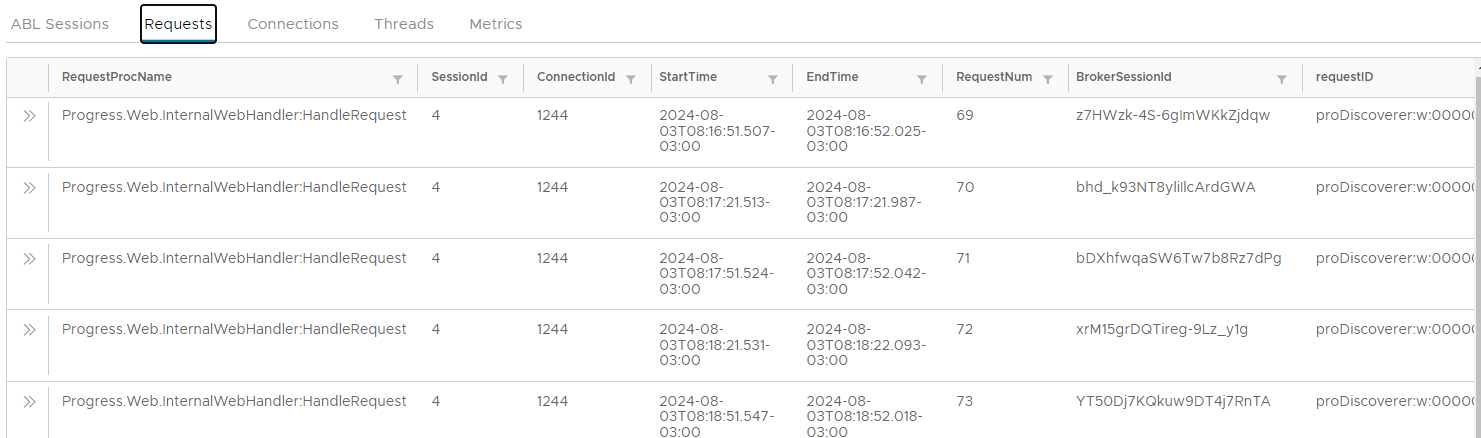The height and width of the screenshot is (438, 1481).
Task: Open the Metrics tab
Action: [x=496, y=24]
